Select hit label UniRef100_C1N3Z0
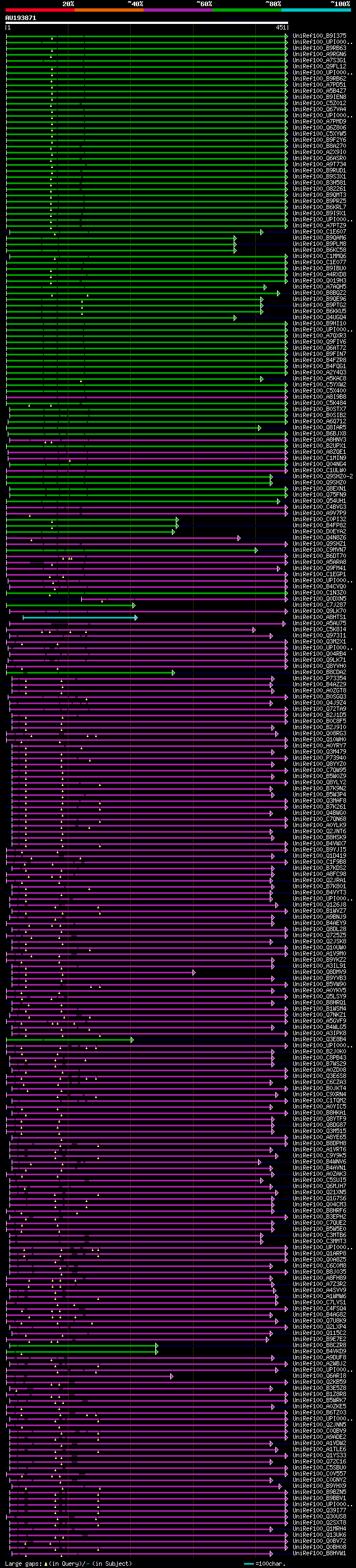 pyautogui.click(x=319, y=593)
